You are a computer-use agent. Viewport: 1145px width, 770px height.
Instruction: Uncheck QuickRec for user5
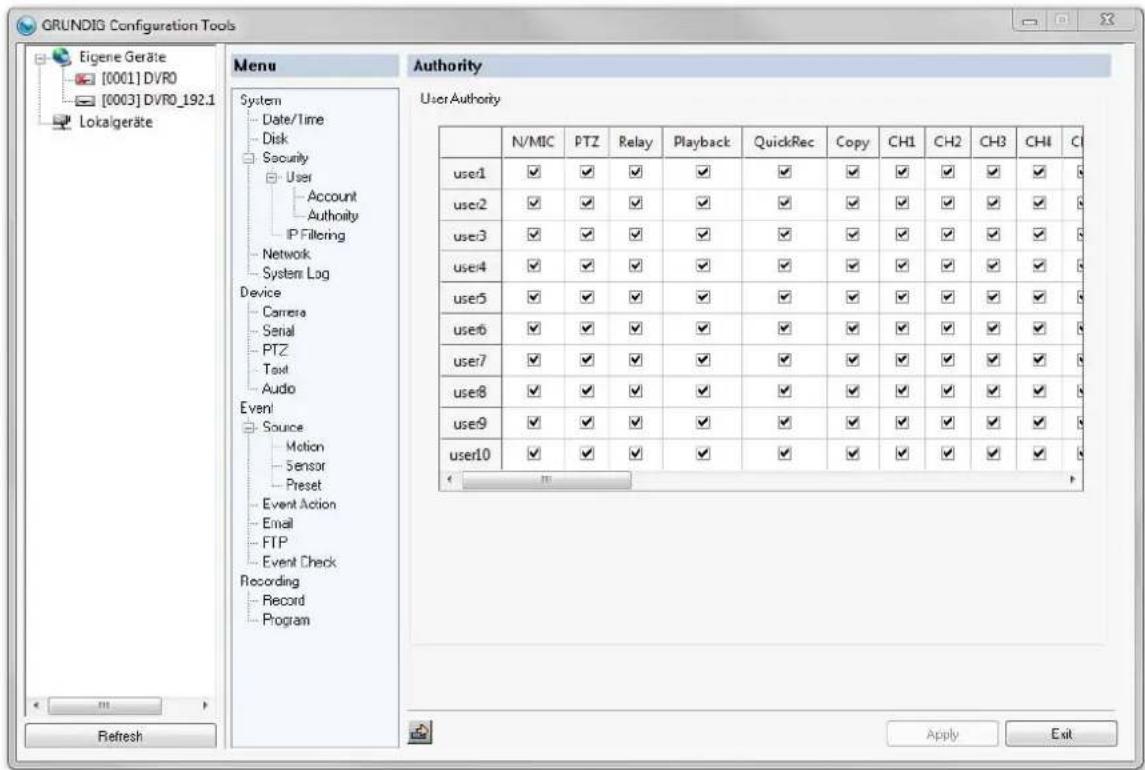click(x=784, y=297)
